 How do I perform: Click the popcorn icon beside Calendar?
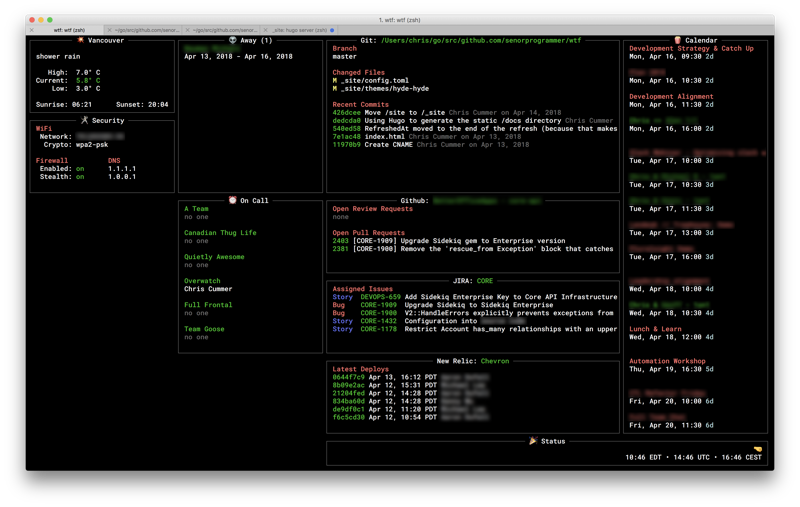(x=677, y=41)
